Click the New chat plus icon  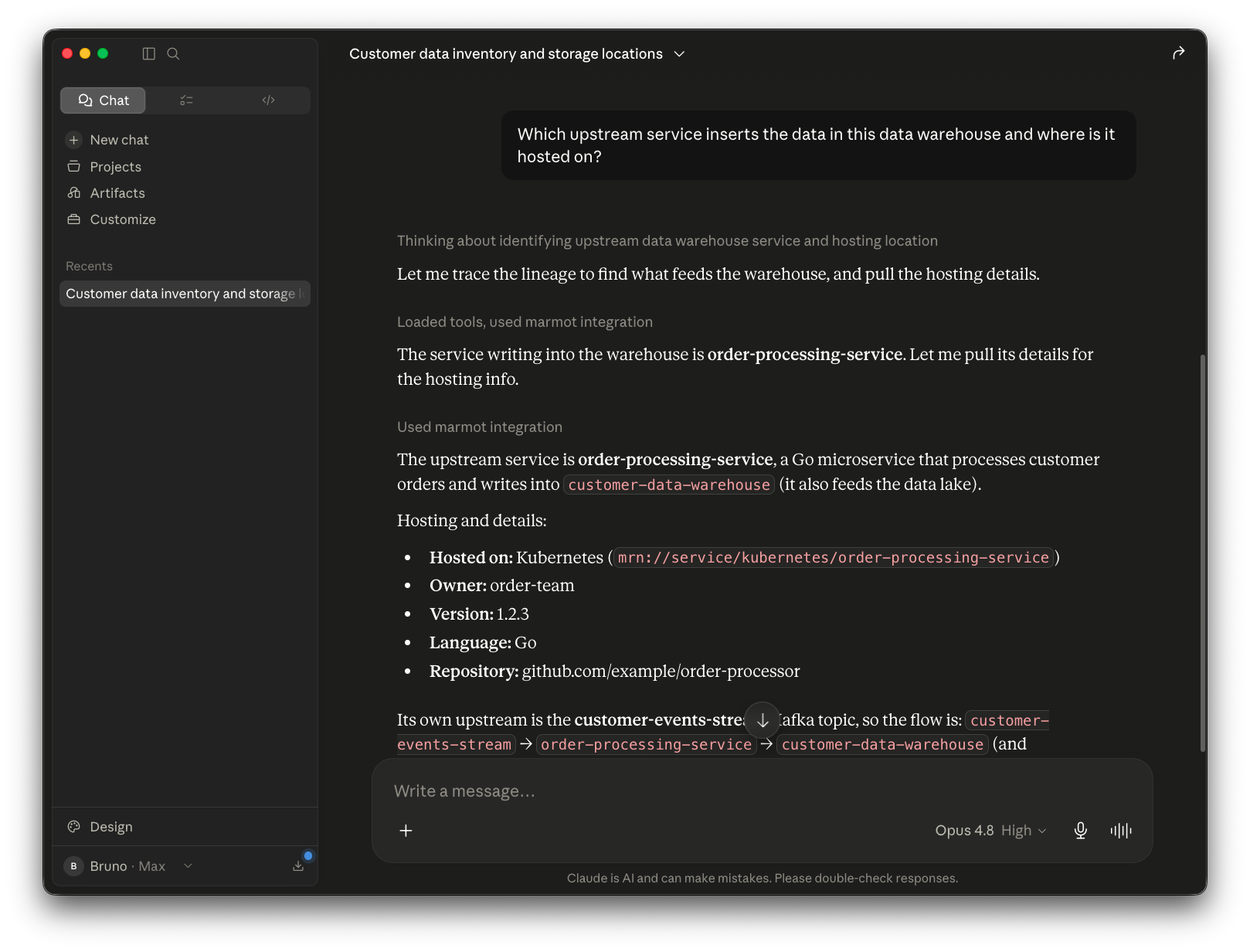[74, 140]
